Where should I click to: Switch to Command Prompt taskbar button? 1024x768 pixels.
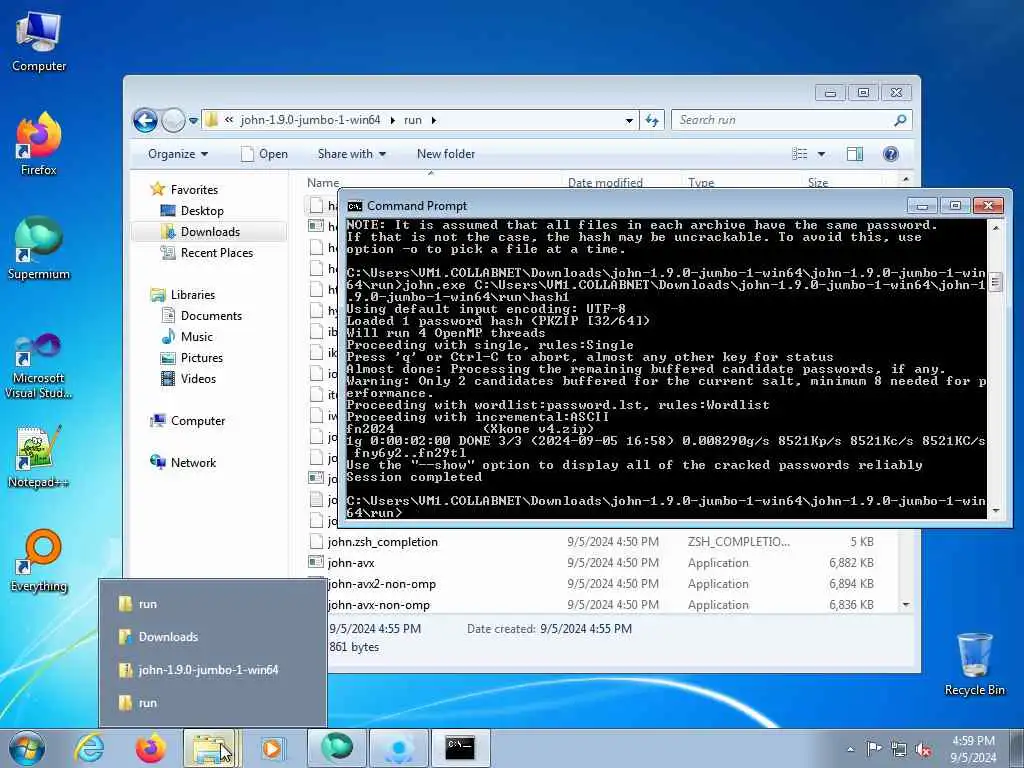coord(460,748)
